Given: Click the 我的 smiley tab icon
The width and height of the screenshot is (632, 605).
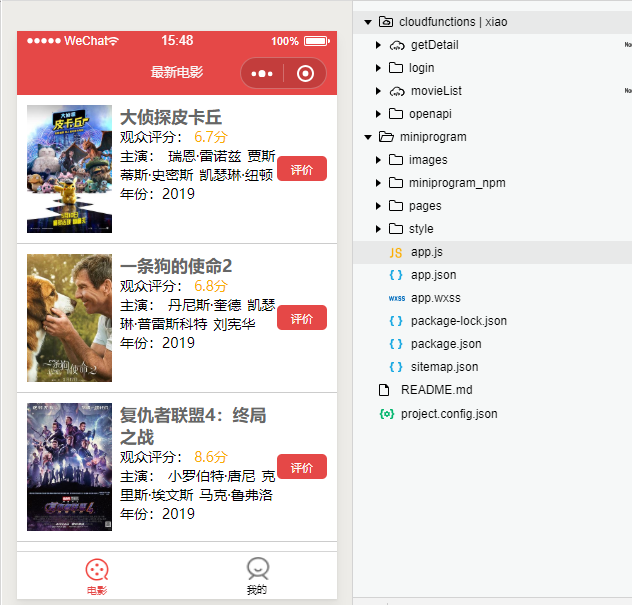Looking at the screenshot, I should 257,569.
